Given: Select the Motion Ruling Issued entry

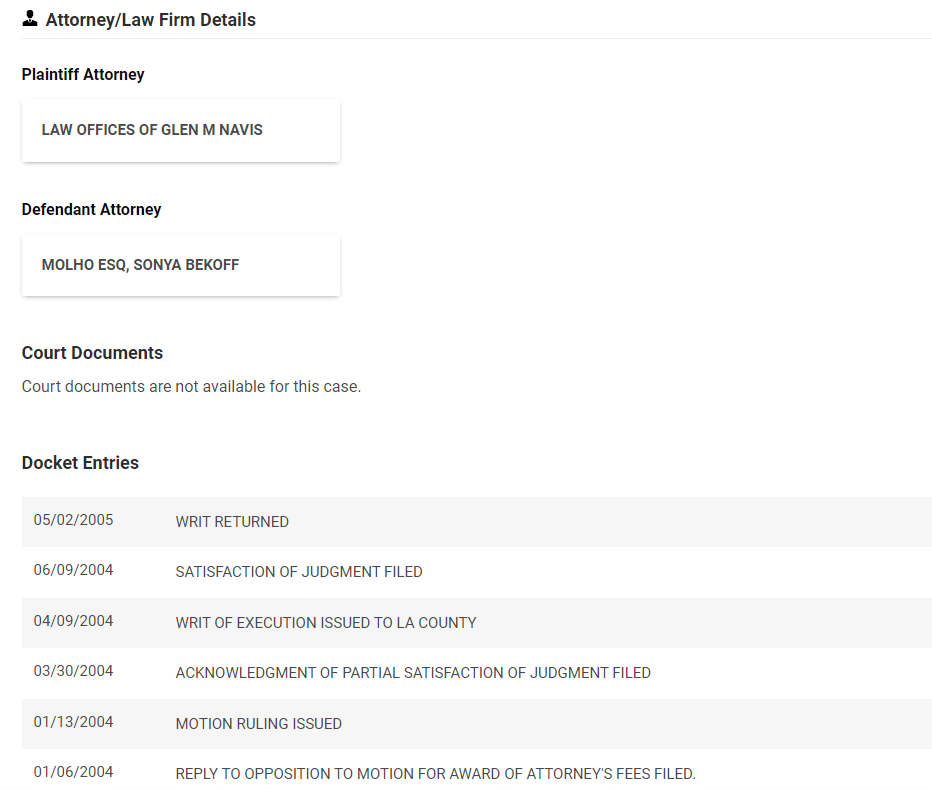Looking at the screenshot, I should click(258, 723).
